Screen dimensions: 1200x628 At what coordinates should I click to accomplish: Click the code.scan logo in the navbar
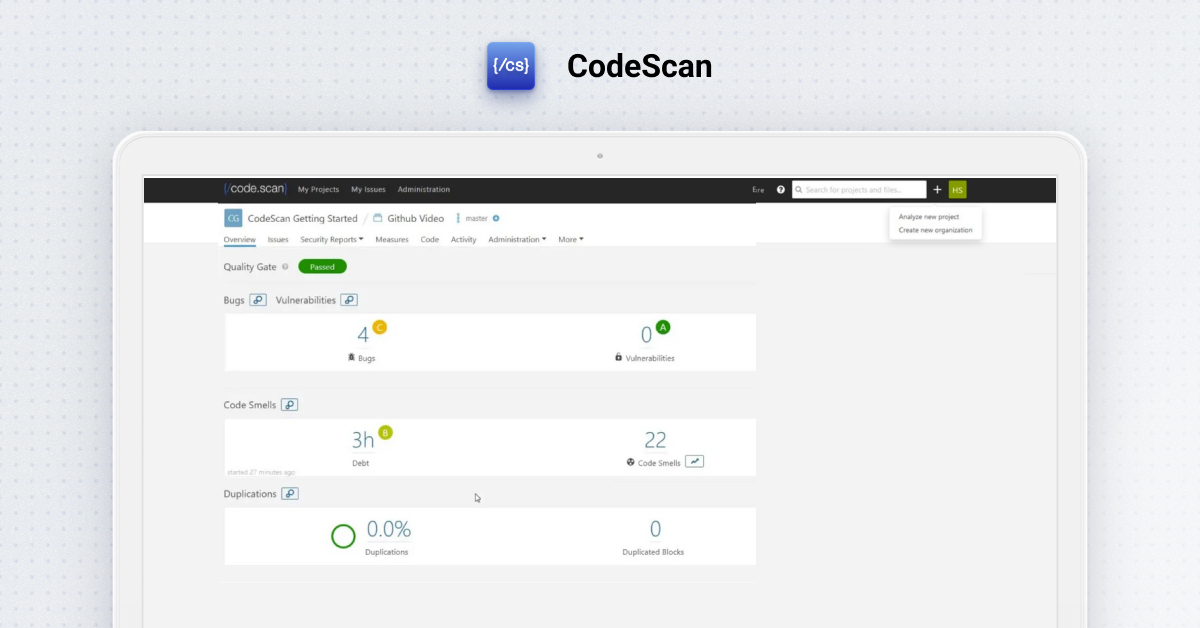click(x=255, y=189)
